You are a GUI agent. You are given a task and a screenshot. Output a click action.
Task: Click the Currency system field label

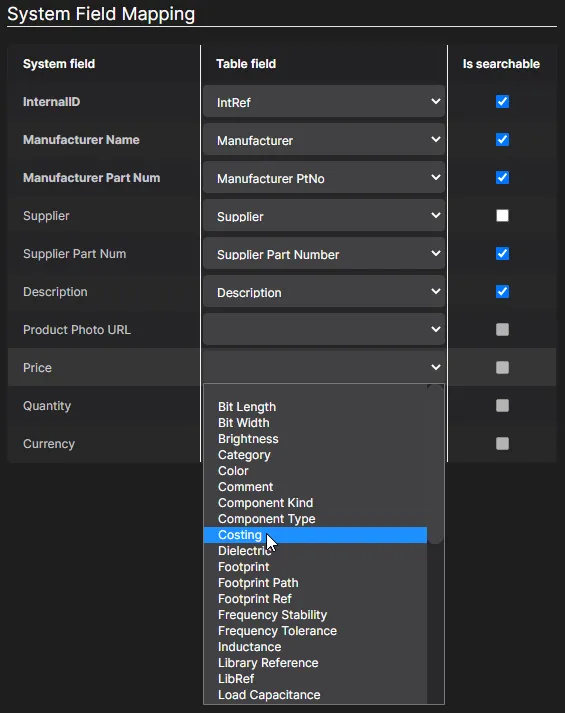click(x=49, y=444)
